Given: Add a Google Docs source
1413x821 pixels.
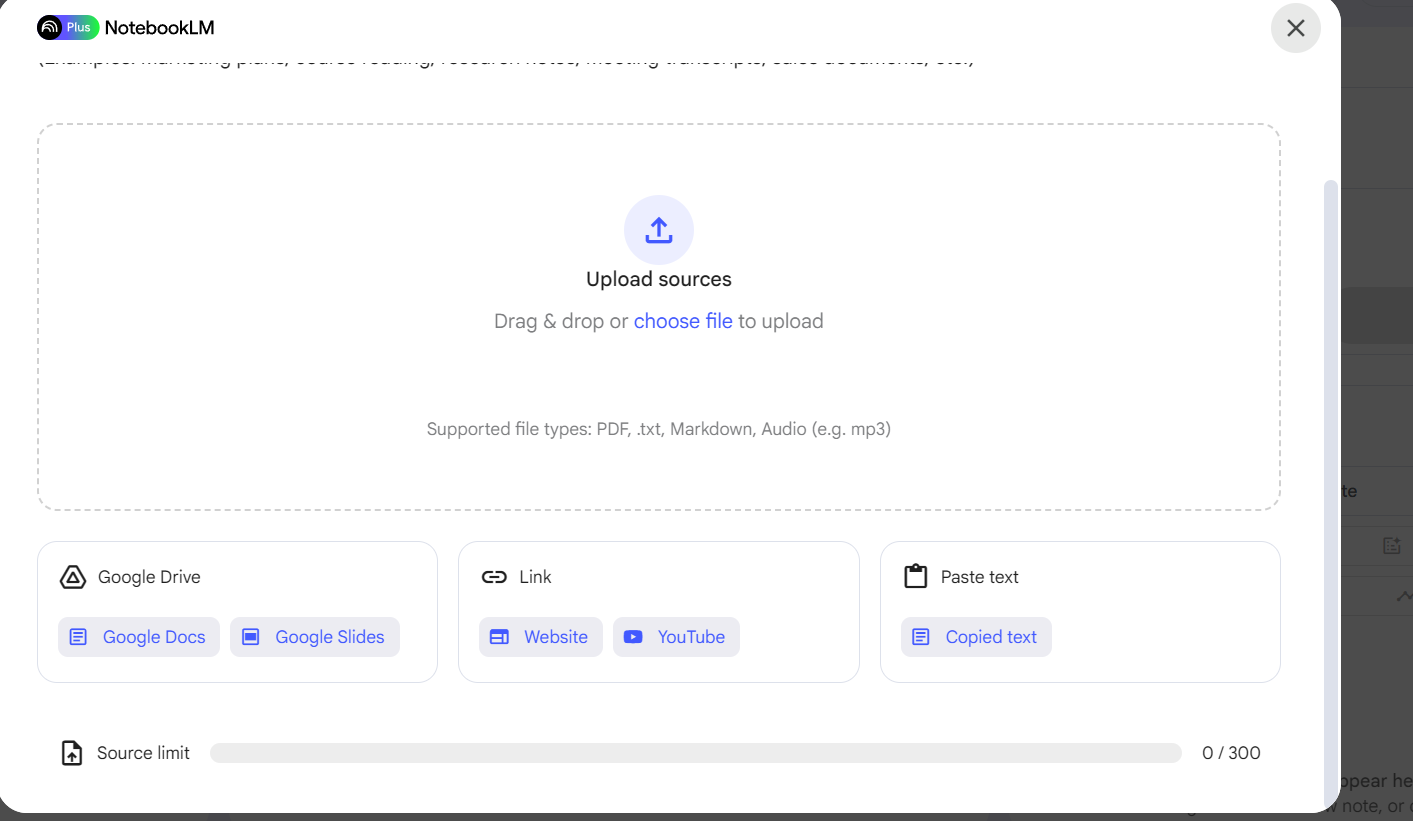Looking at the screenshot, I should pyautogui.click(x=139, y=637).
